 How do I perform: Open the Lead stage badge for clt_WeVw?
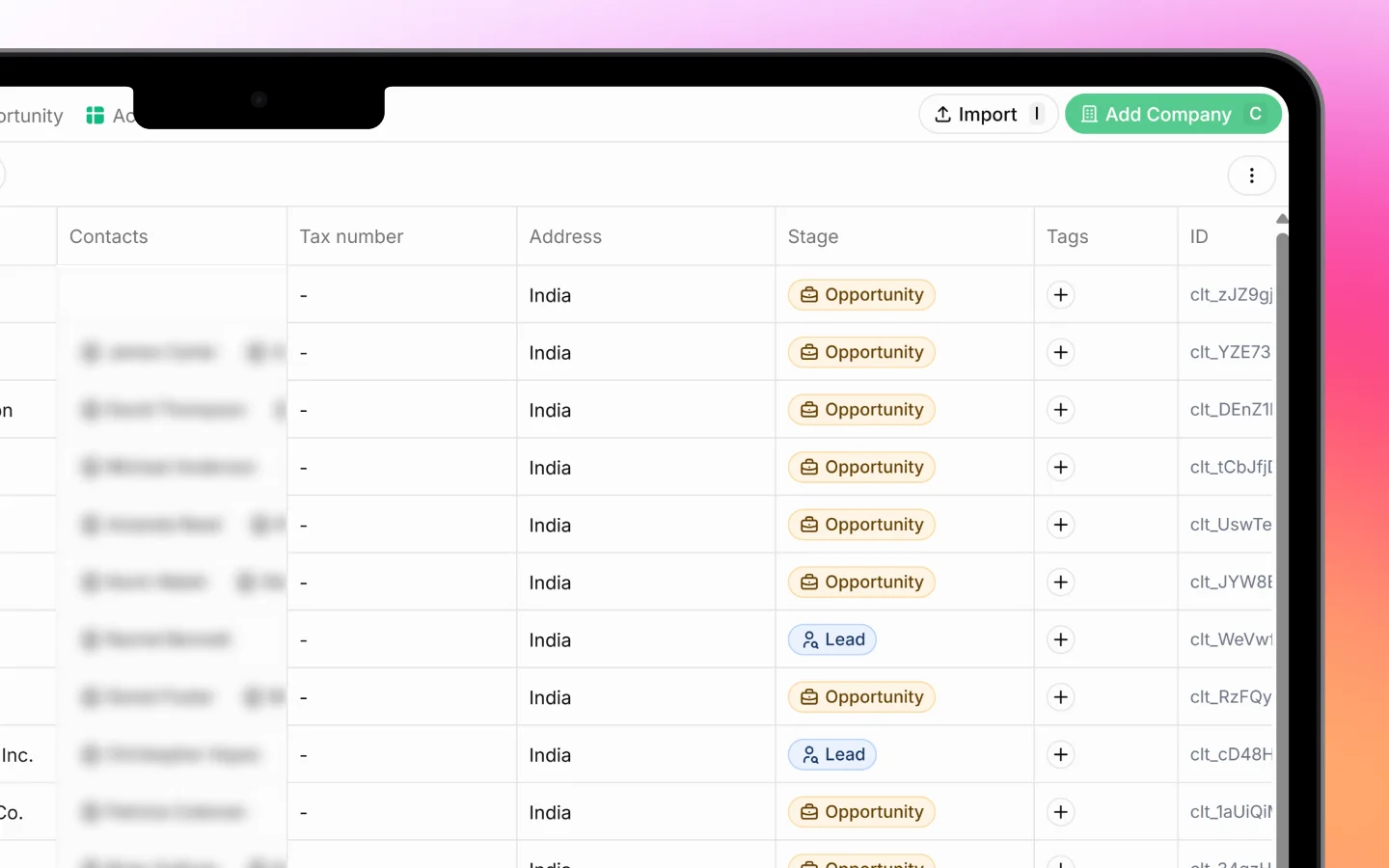coord(832,639)
